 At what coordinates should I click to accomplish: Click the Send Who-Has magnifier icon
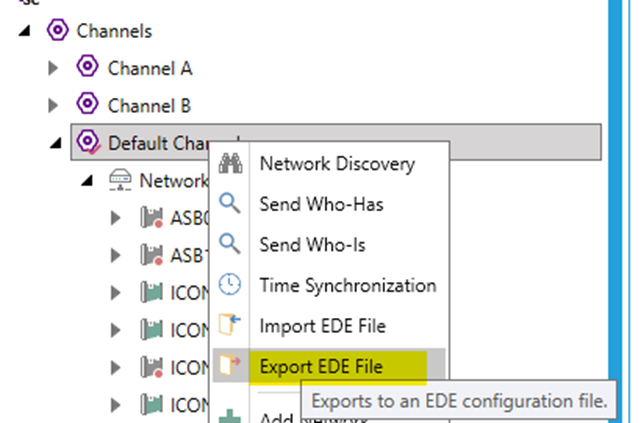(231, 204)
